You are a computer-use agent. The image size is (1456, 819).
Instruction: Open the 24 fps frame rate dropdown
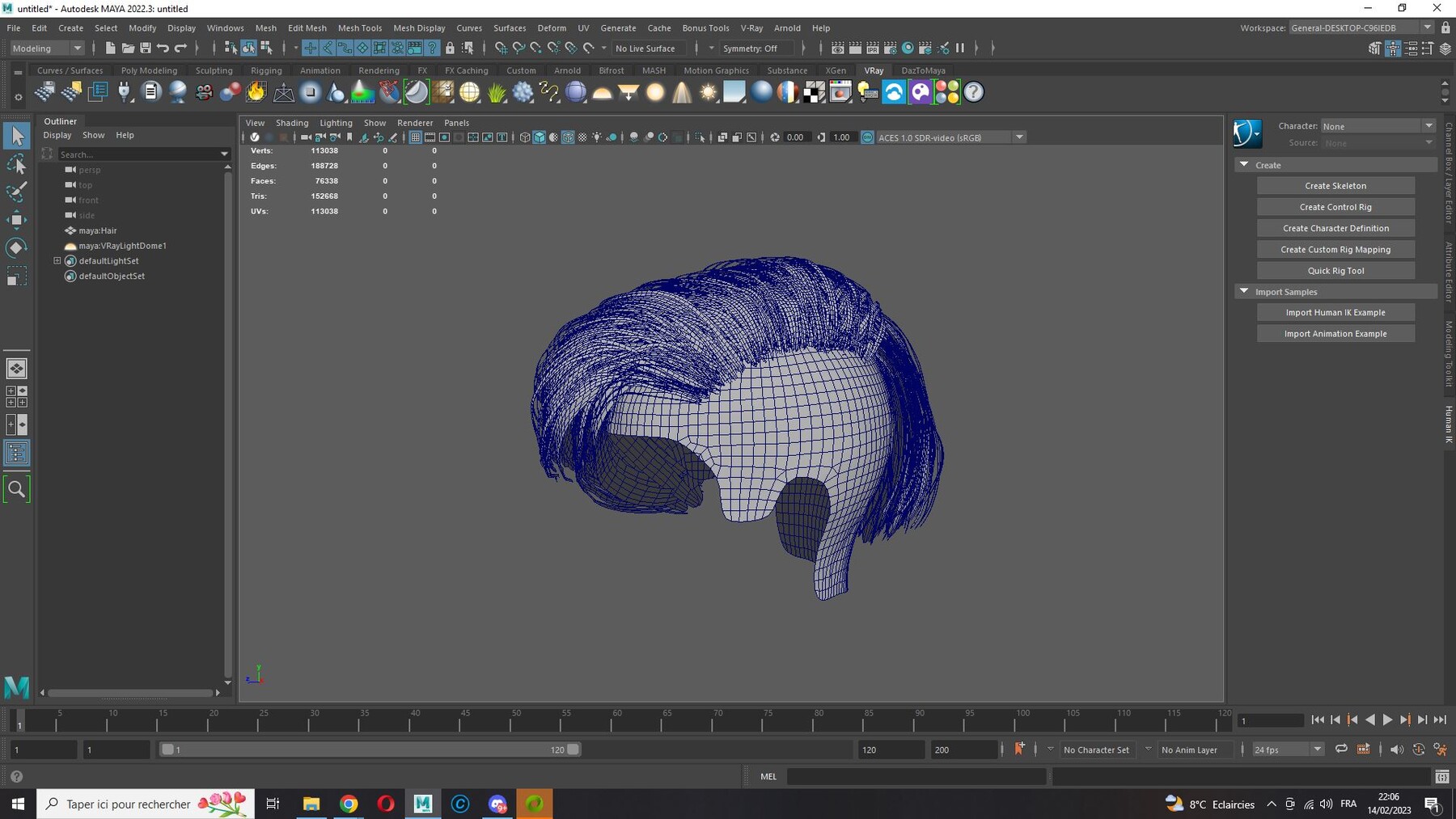click(1287, 749)
